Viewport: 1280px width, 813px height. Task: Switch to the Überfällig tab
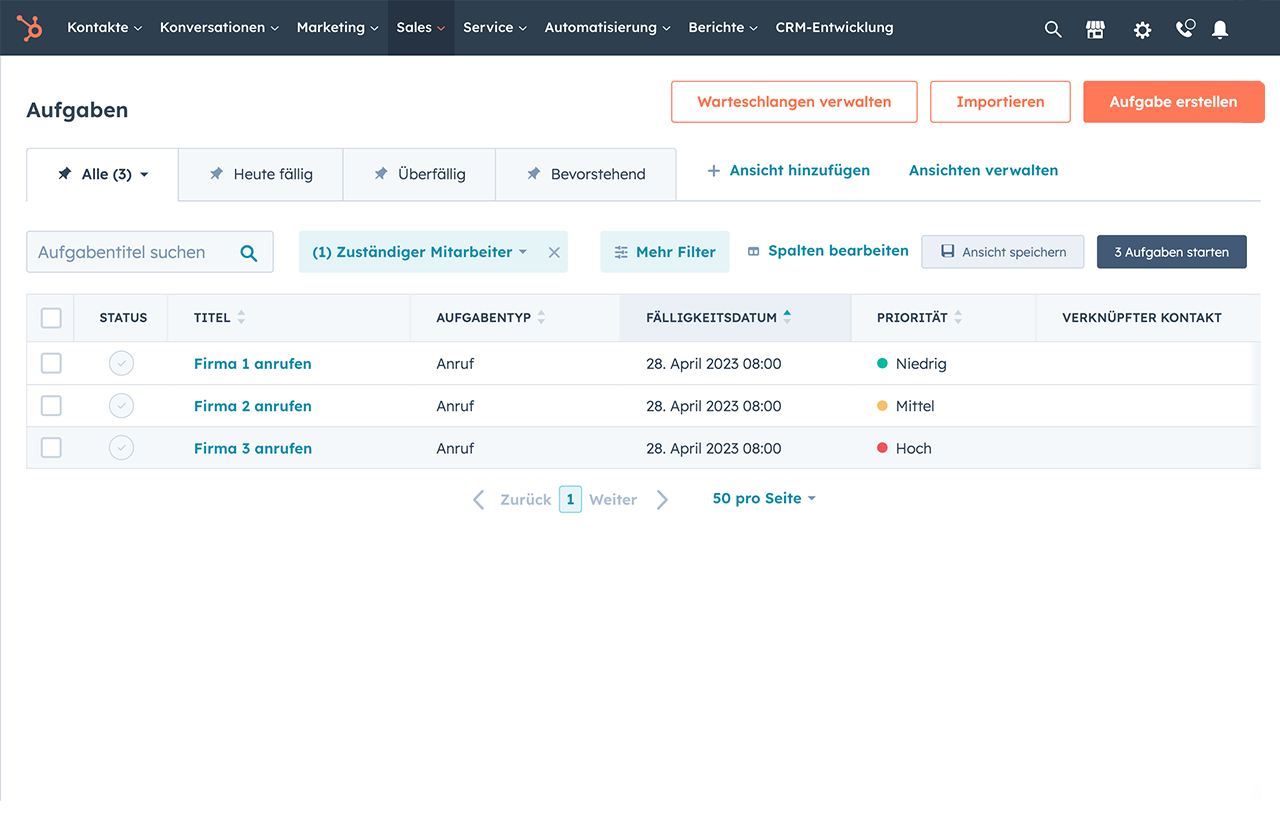[419, 175]
